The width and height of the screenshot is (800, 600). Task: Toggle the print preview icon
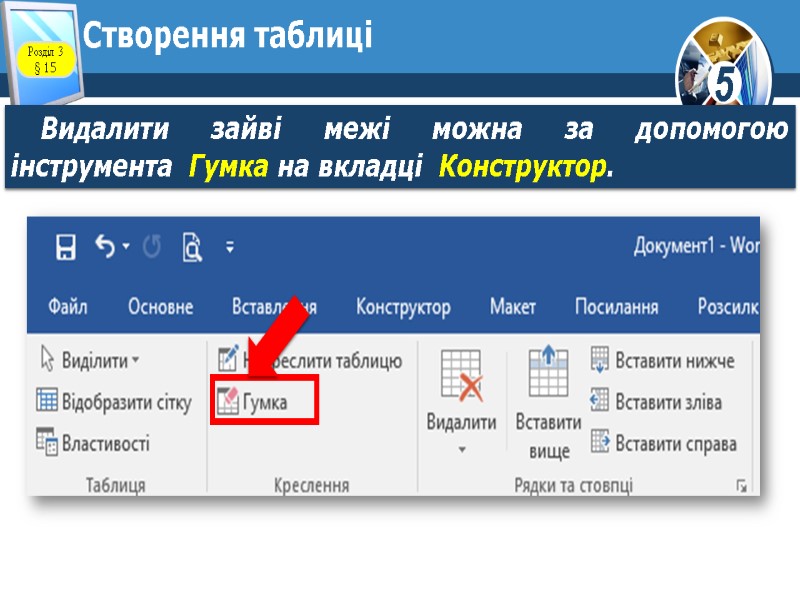pyautogui.click(x=193, y=245)
